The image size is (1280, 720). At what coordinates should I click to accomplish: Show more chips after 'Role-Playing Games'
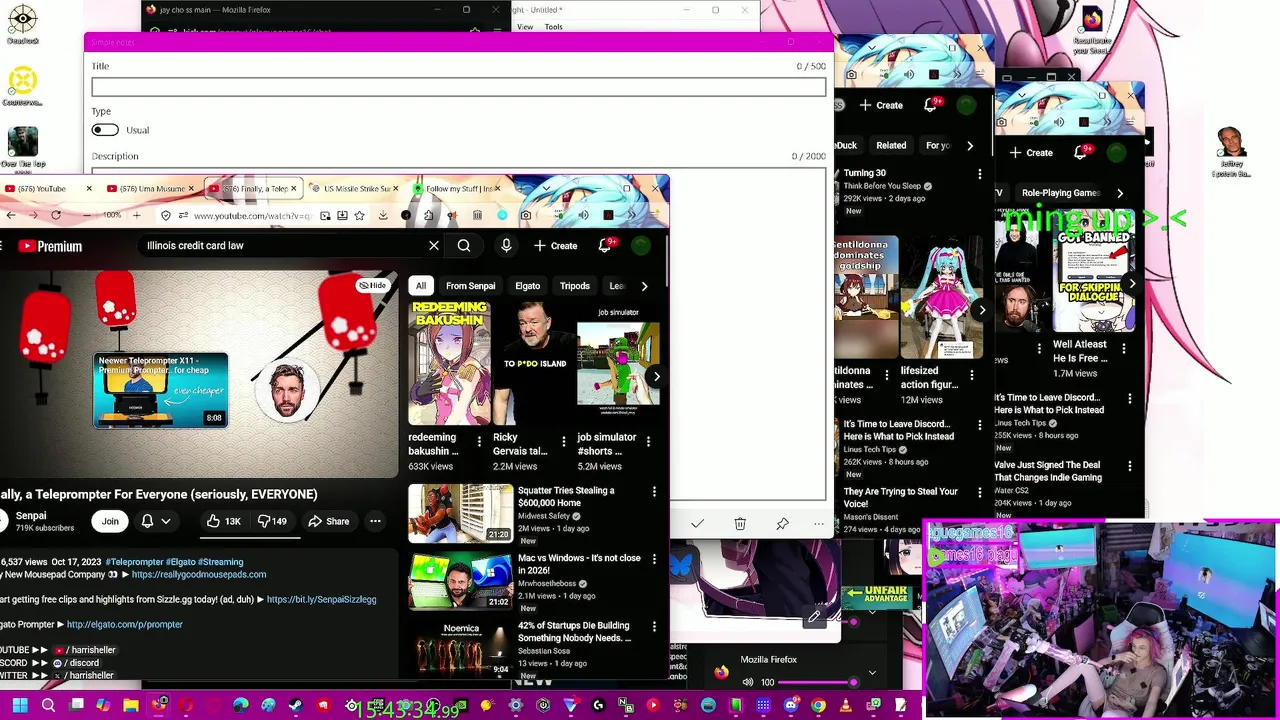[1119, 193]
